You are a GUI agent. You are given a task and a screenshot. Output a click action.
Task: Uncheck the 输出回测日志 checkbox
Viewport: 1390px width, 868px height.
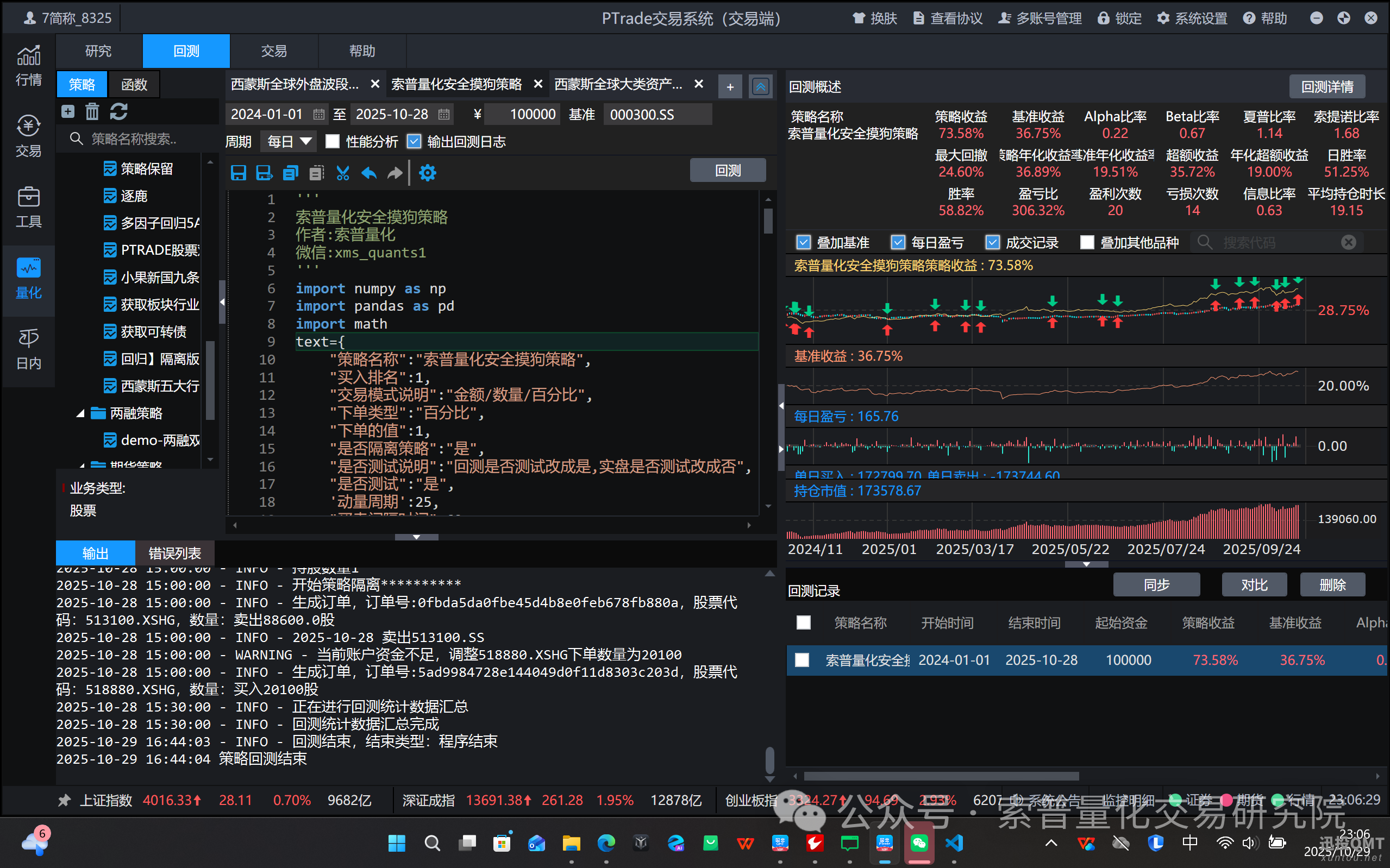[x=414, y=142]
